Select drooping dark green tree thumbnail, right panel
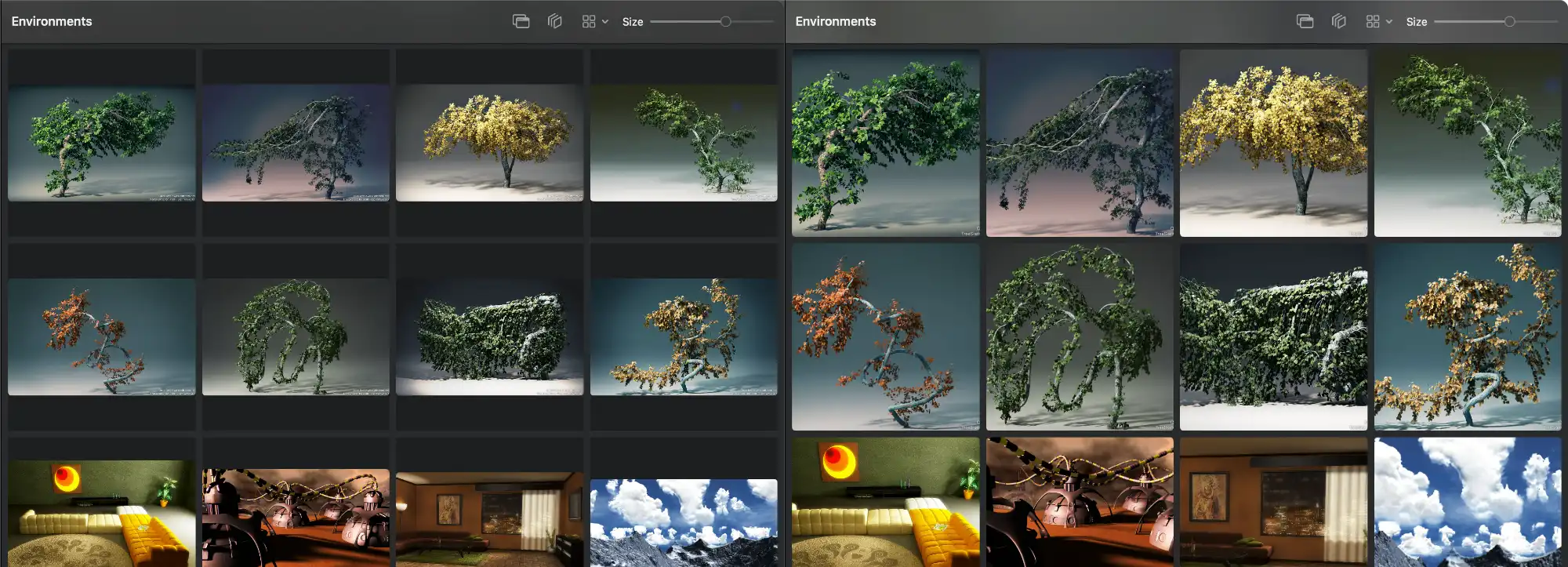 coord(1080,336)
